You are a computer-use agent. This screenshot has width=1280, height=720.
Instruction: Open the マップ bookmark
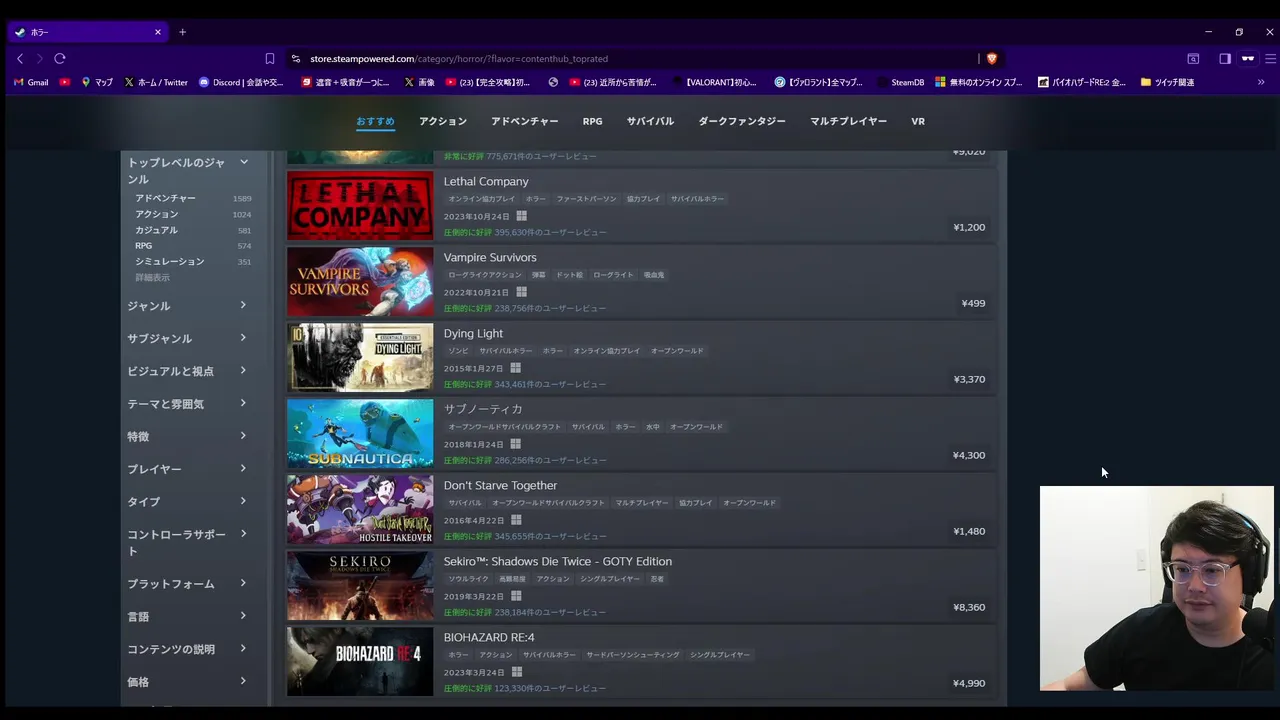click(97, 82)
